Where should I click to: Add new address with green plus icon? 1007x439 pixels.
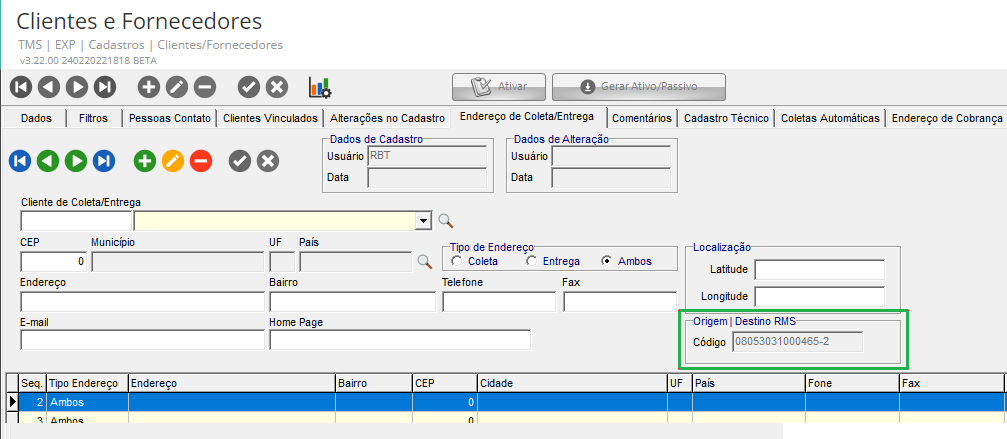(x=145, y=161)
